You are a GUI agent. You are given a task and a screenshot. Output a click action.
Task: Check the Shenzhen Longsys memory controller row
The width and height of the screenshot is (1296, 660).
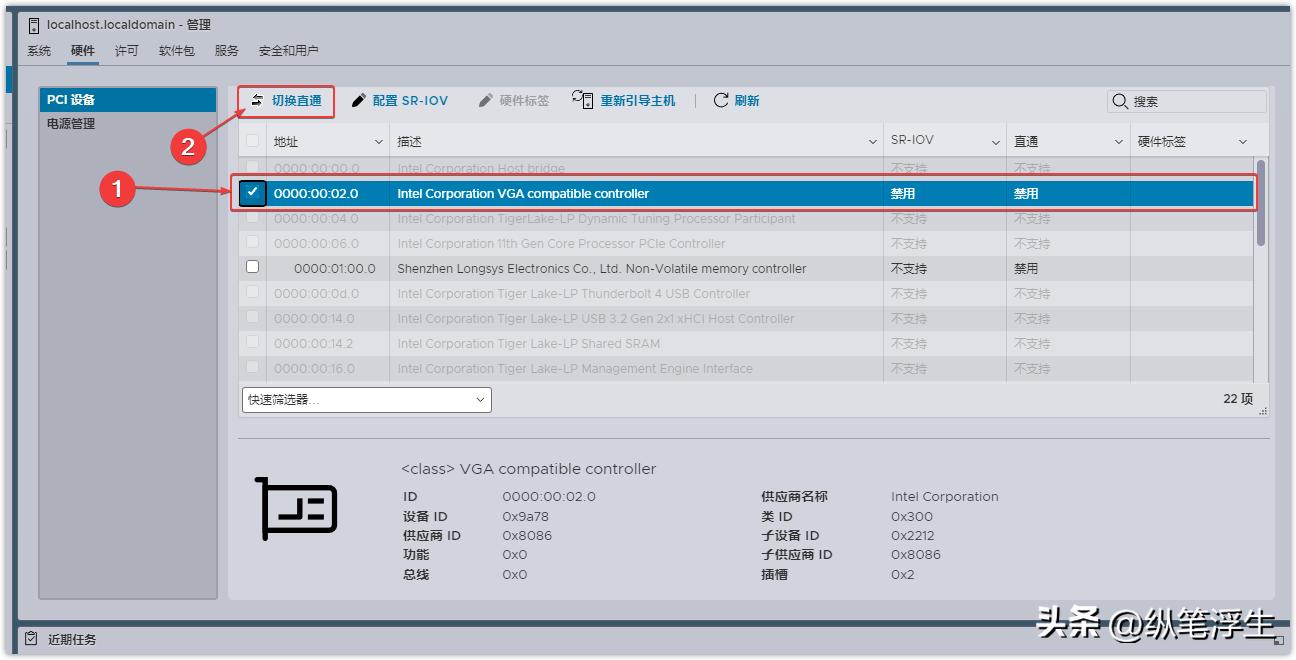click(x=254, y=268)
